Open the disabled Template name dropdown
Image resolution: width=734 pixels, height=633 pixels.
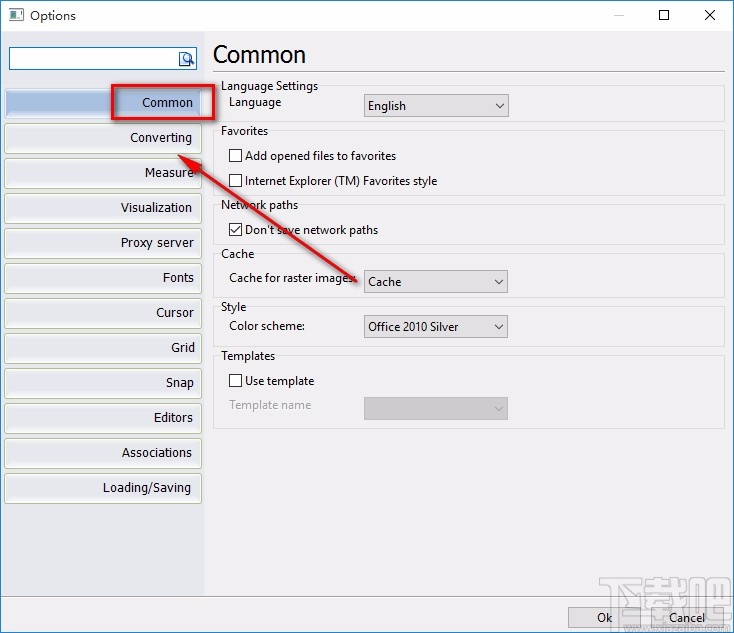pos(436,408)
